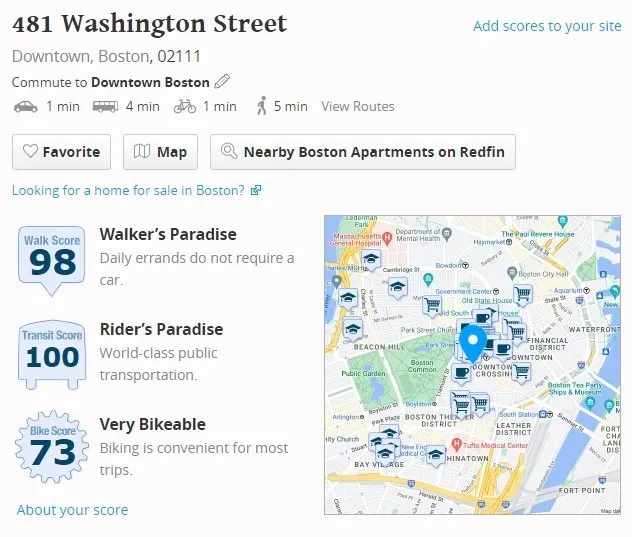This screenshot has width=632, height=537.
Task: Click the Bike Score 73 badge
Action: coord(52,448)
